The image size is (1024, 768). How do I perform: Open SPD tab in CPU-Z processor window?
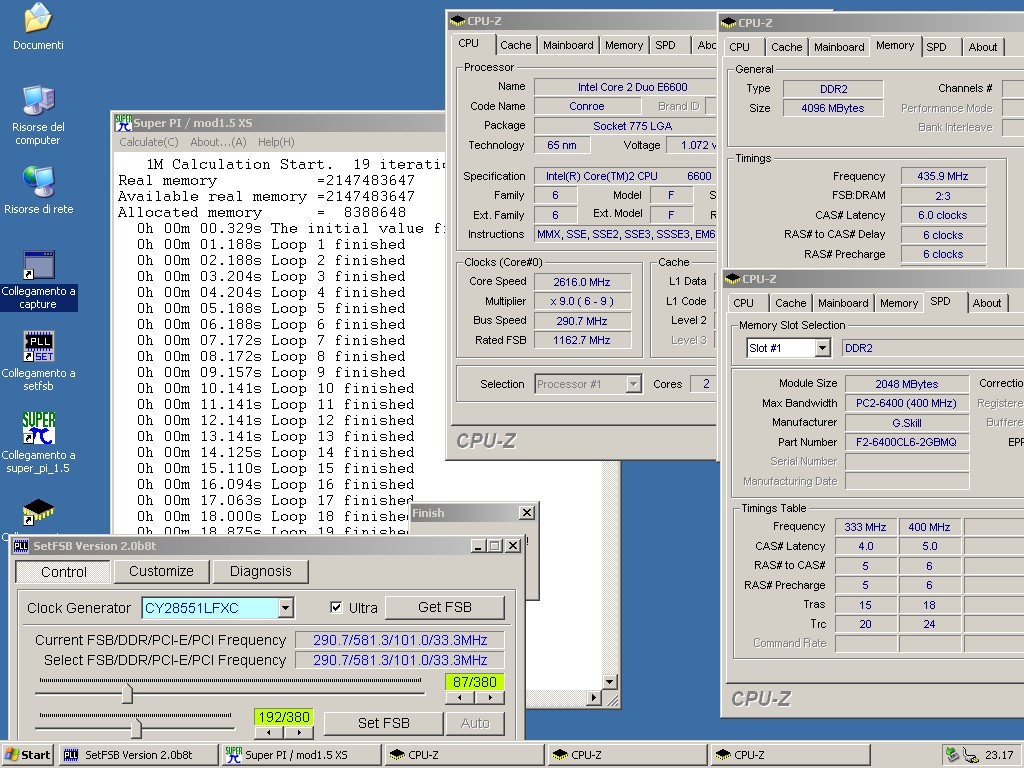coord(665,45)
